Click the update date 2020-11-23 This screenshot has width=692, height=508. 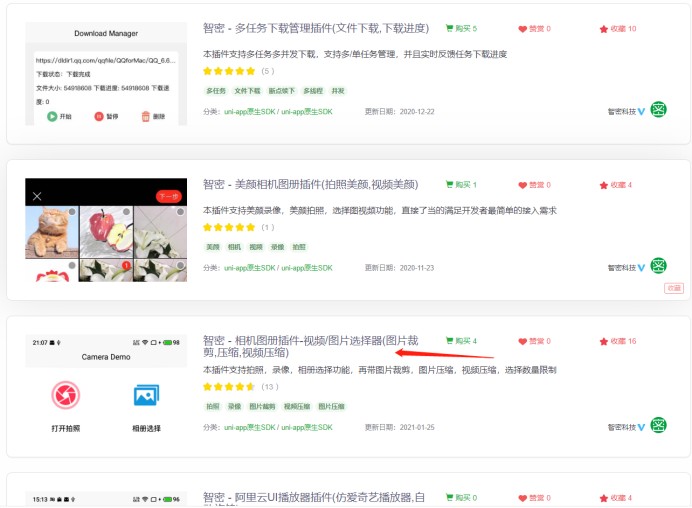click(x=417, y=268)
